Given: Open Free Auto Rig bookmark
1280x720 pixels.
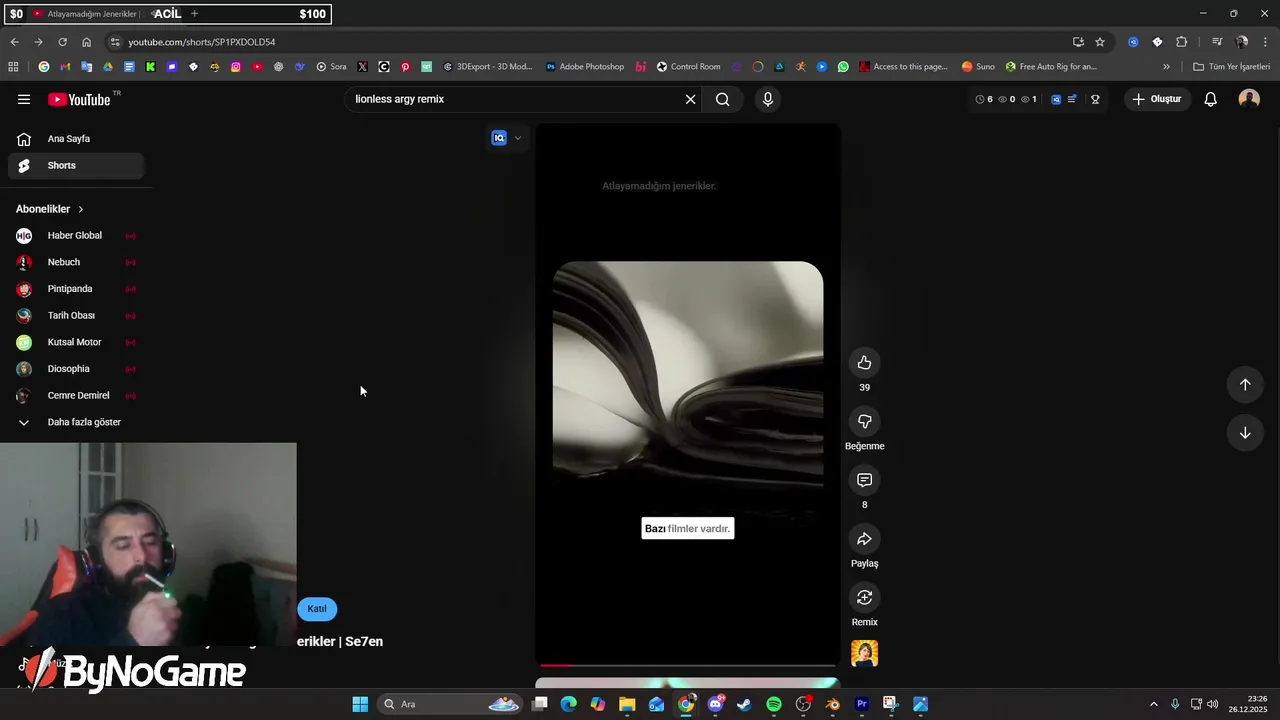Looking at the screenshot, I should pyautogui.click(x=1051, y=67).
